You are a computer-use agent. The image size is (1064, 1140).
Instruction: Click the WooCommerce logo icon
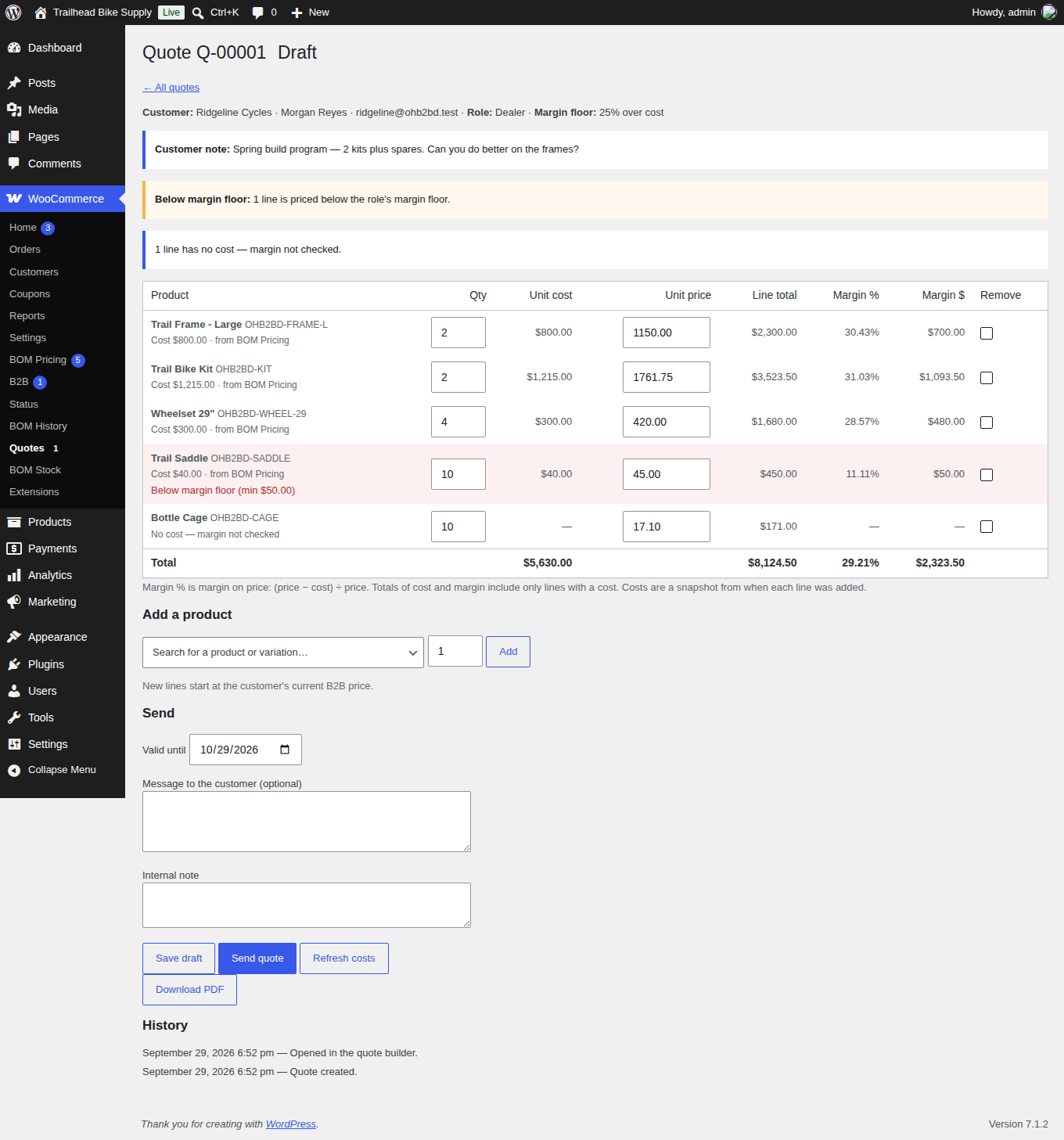[14, 199]
